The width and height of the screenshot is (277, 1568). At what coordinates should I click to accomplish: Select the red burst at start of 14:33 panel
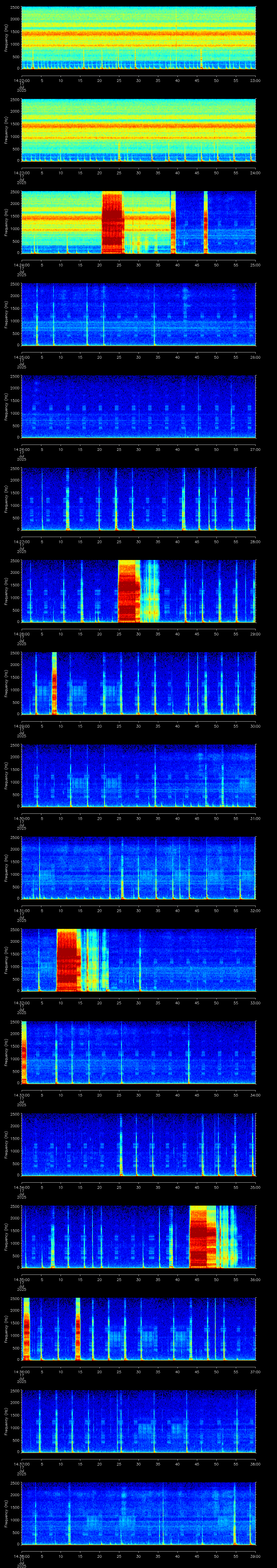[24, 1052]
